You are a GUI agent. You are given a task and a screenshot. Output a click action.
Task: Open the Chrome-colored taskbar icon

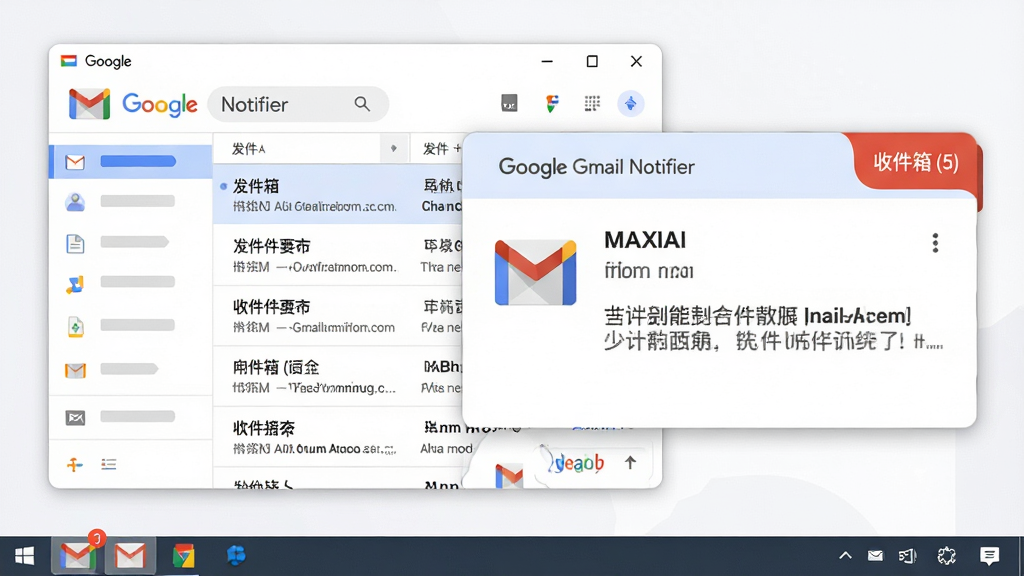(x=184, y=556)
